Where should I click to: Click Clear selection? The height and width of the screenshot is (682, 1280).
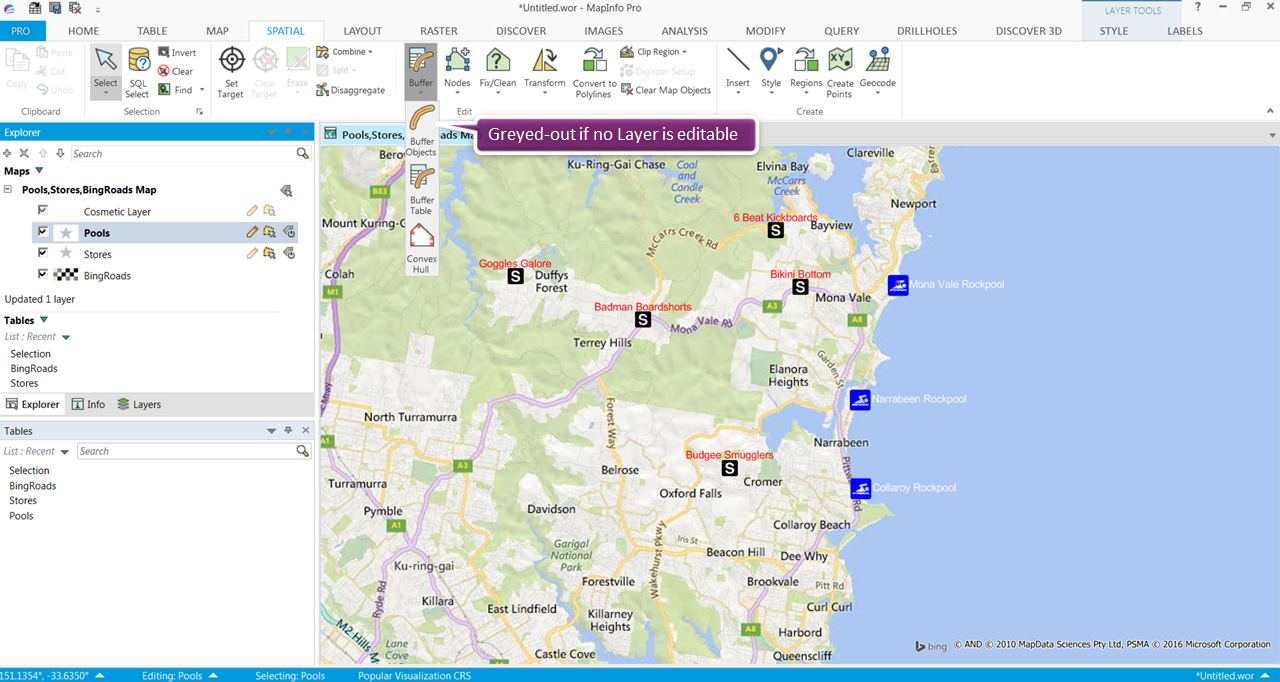click(x=176, y=71)
